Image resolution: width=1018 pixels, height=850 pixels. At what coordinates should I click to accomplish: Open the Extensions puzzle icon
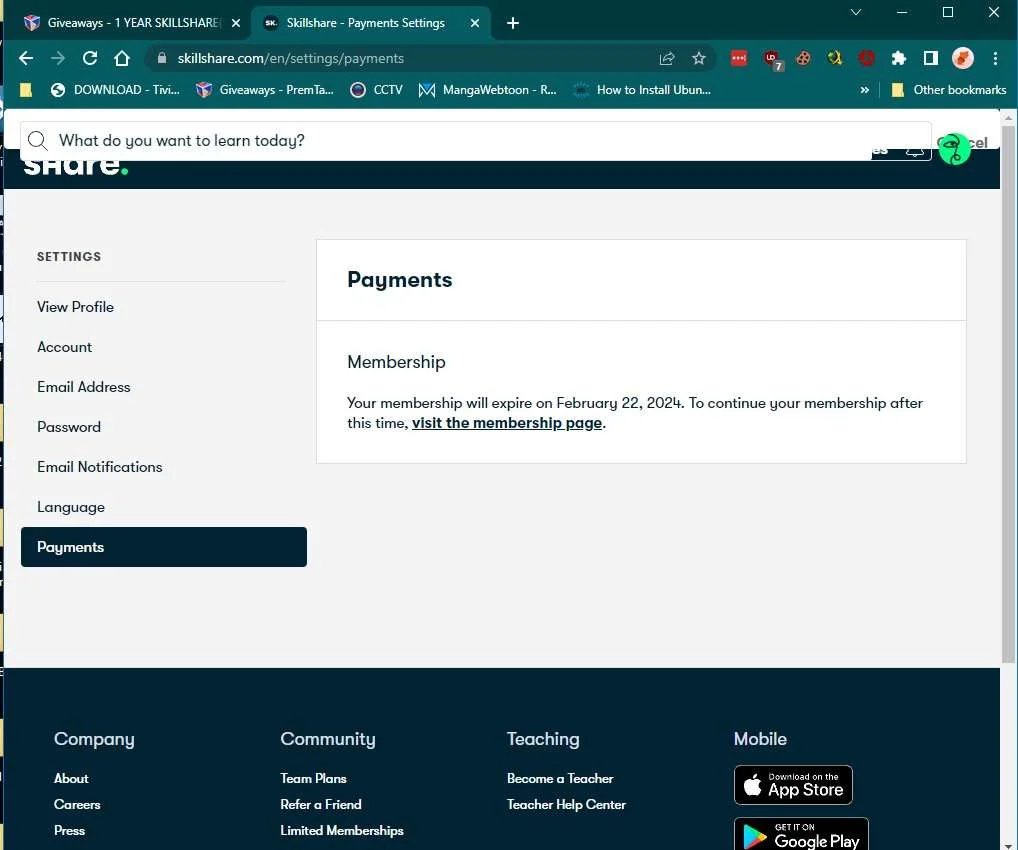[x=899, y=58]
